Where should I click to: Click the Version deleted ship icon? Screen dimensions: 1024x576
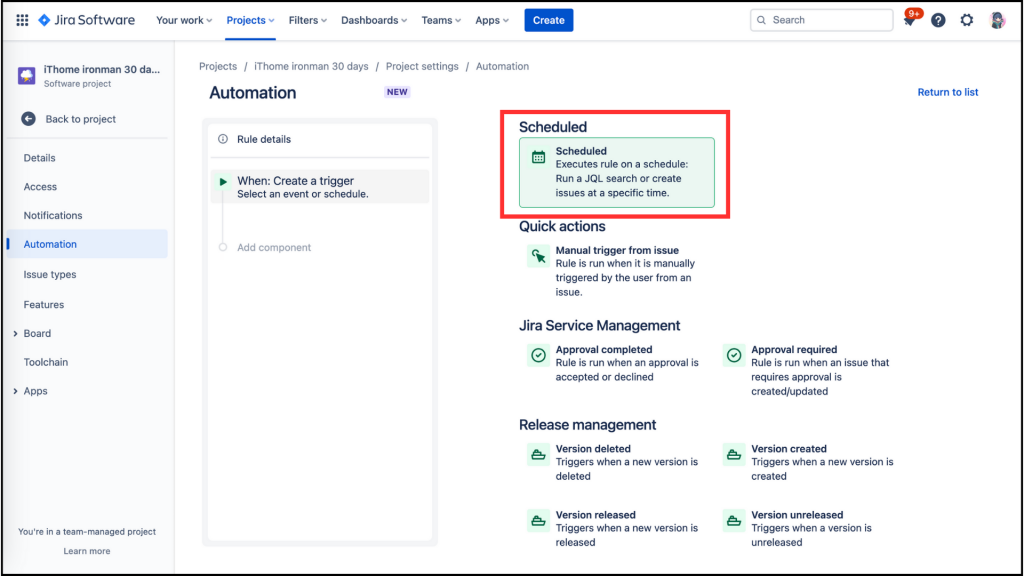point(538,455)
